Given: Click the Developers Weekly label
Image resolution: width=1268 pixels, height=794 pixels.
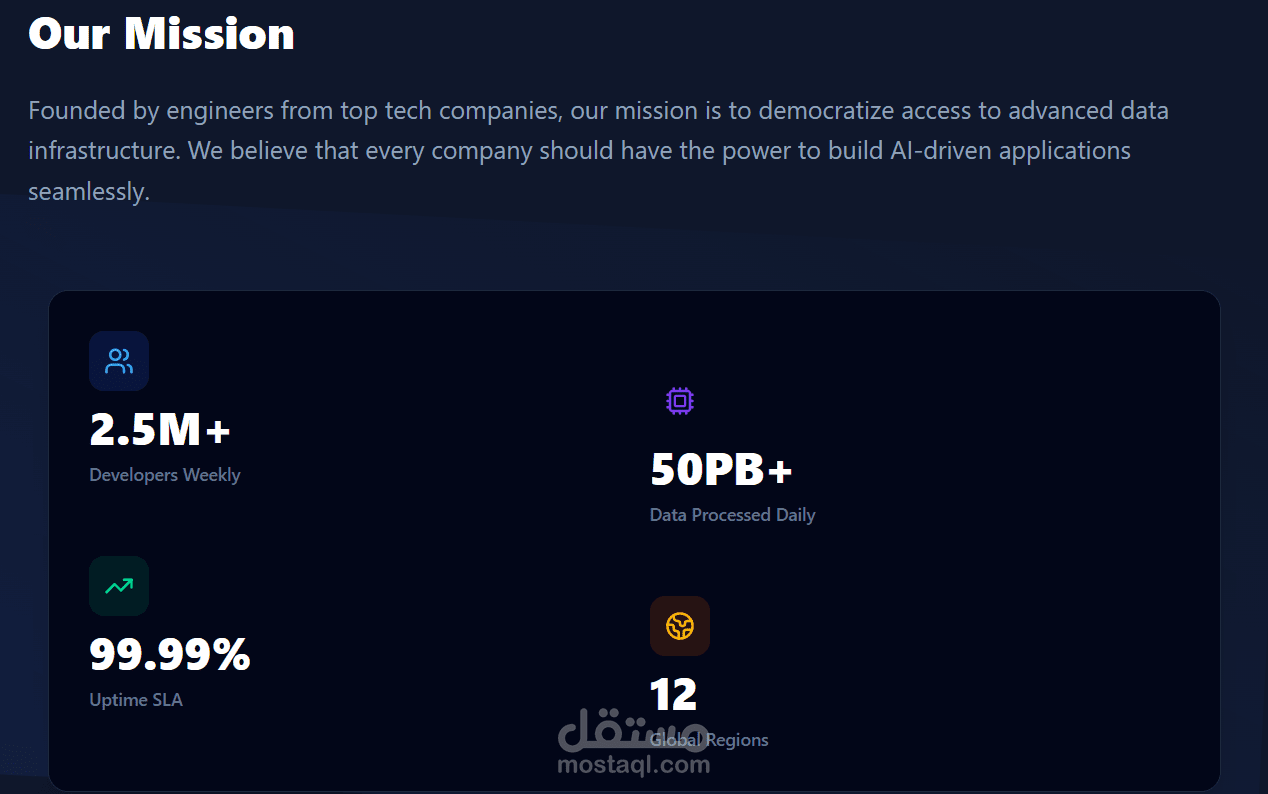Looking at the screenshot, I should coord(165,475).
